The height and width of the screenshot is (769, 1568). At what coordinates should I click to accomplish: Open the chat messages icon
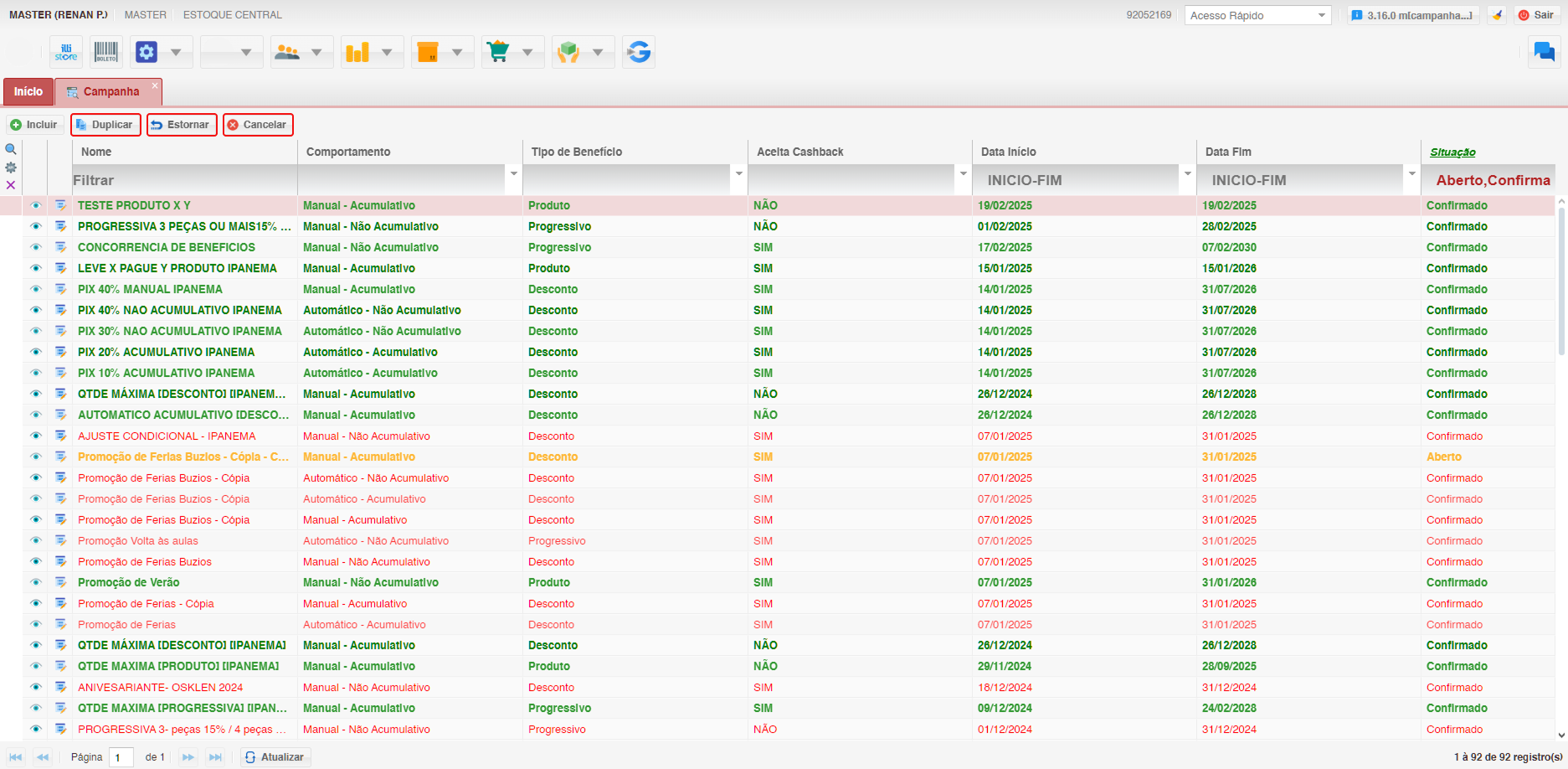coord(1544,52)
